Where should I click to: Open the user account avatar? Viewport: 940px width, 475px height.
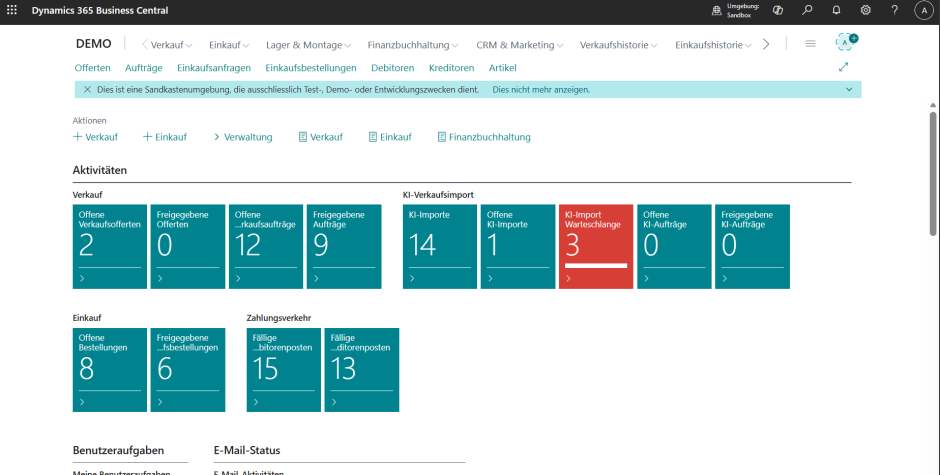tap(923, 10)
